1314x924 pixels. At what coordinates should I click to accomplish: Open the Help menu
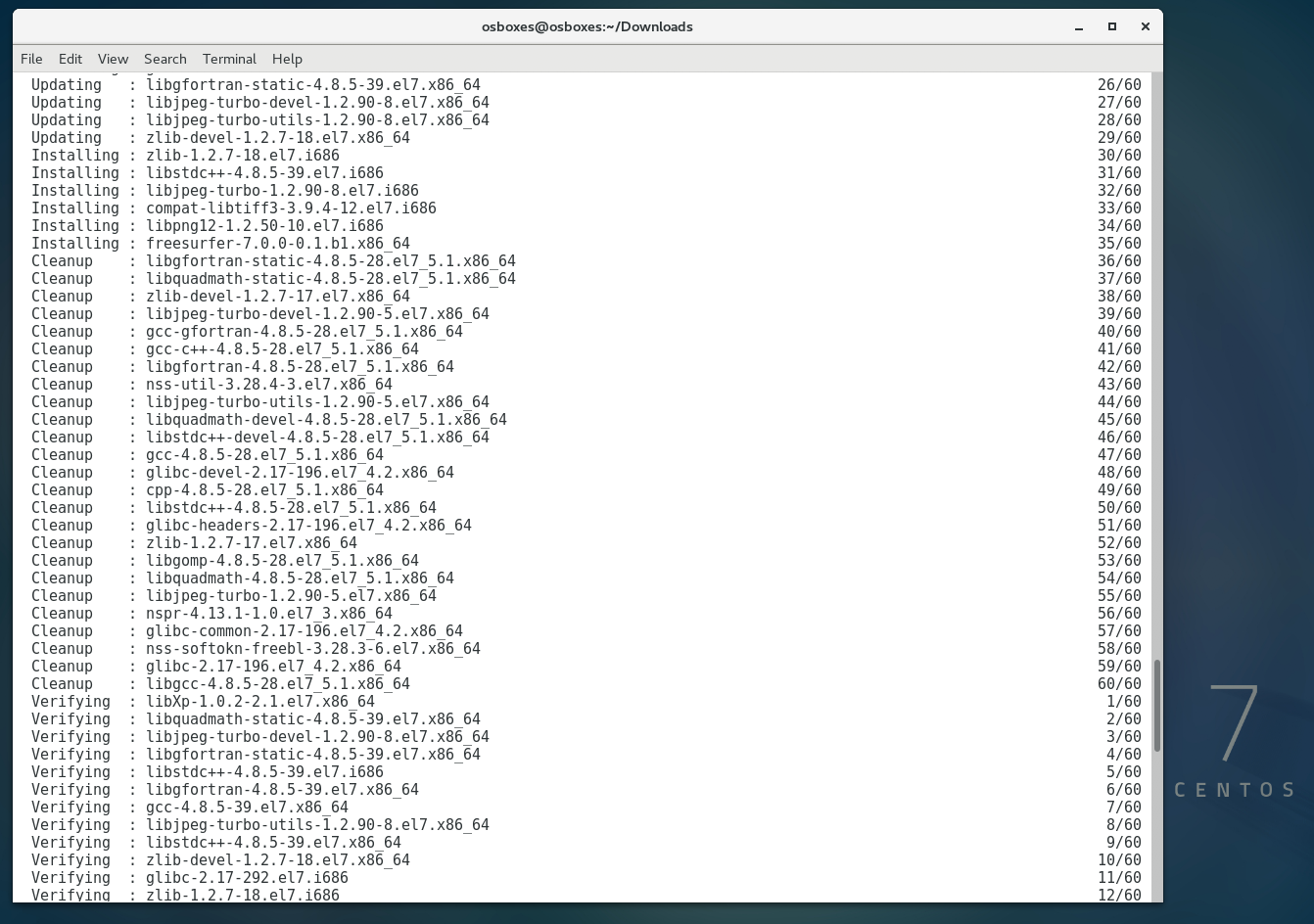coord(287,59)
